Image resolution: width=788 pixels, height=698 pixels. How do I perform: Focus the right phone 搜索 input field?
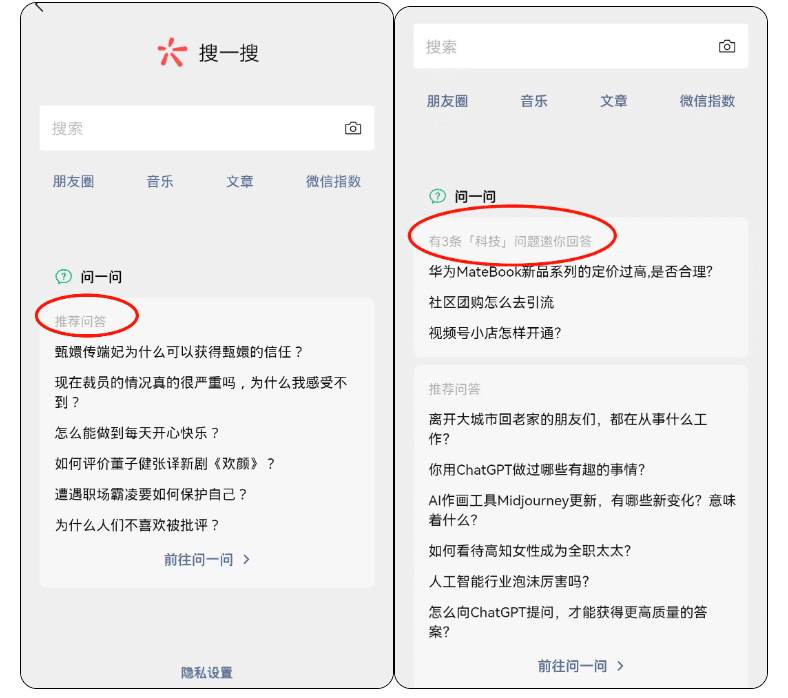click(x=580, y=46)
